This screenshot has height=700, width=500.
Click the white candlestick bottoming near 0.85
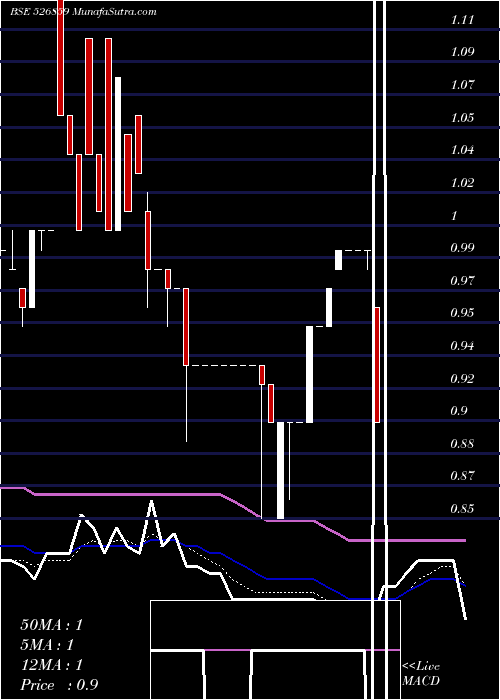pyautogui.click(x=280, y=471)
